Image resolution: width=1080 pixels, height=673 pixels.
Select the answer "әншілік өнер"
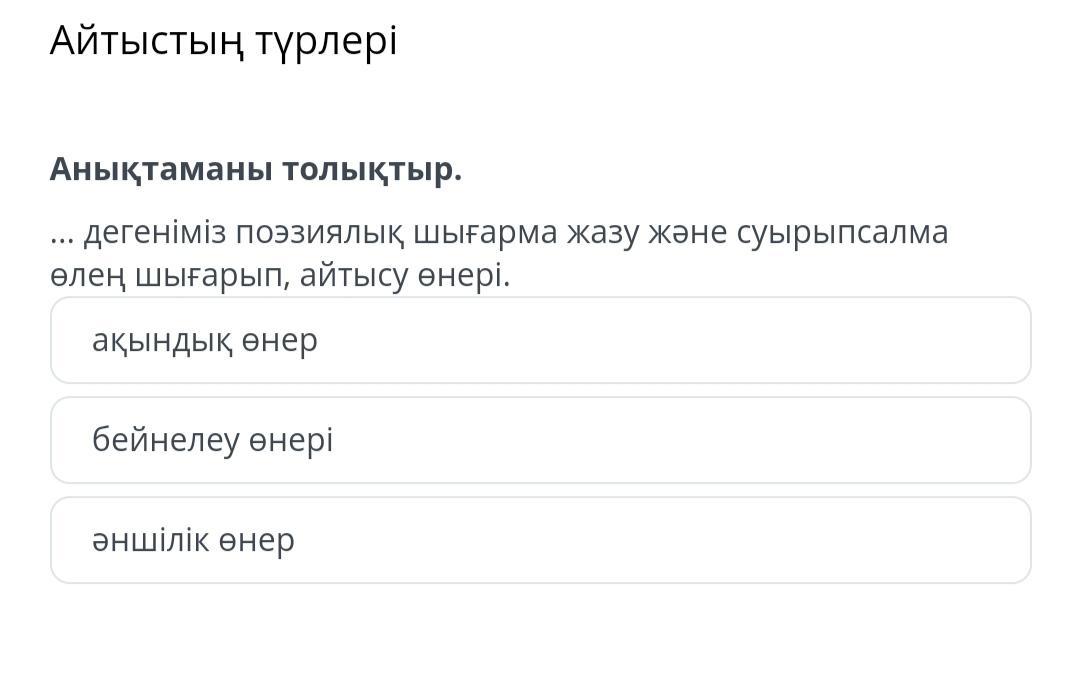[540, 540]
